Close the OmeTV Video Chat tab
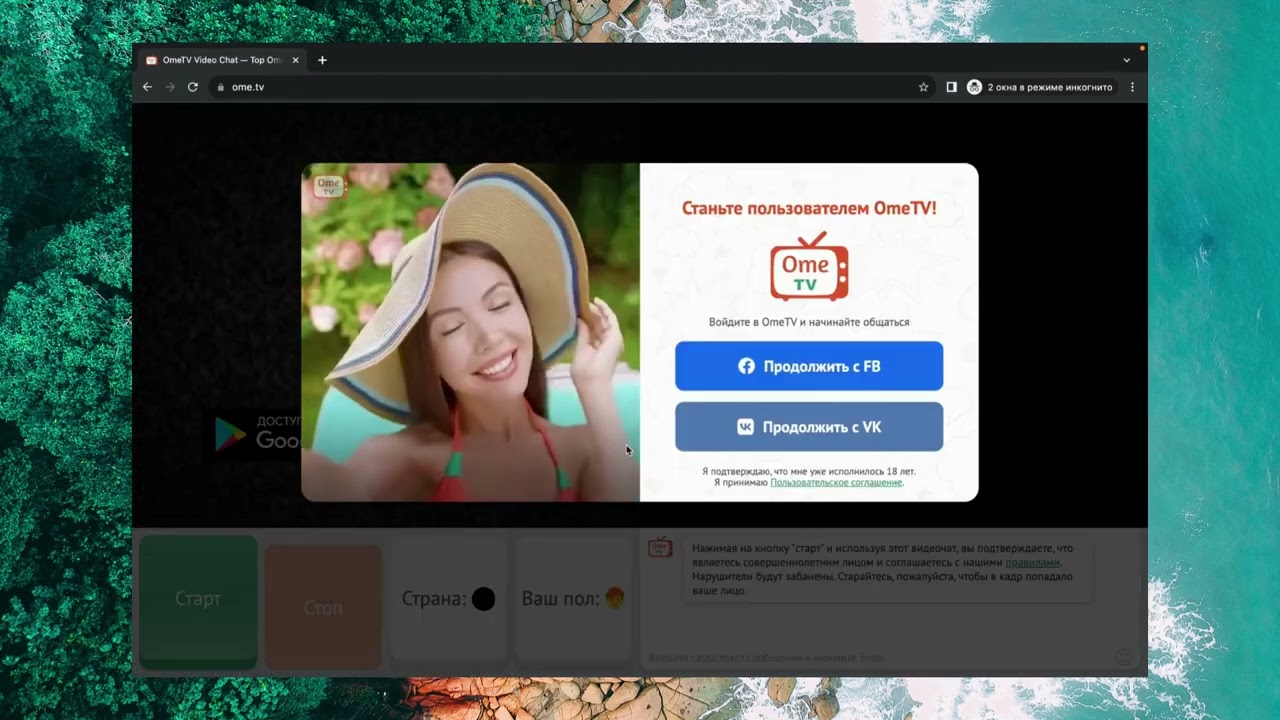The image size is (1280, 720). pyautogui.click(x=295, y=60)
